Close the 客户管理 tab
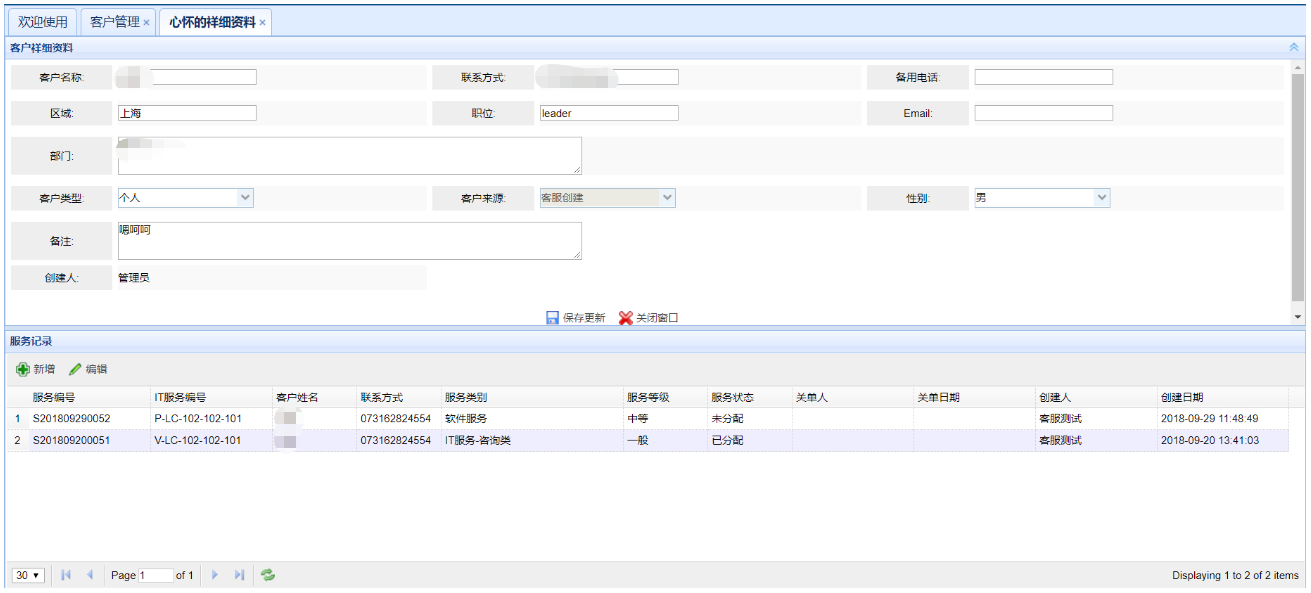The width and height of the screenshot is (1311, 593). click(x=146, y=23)
